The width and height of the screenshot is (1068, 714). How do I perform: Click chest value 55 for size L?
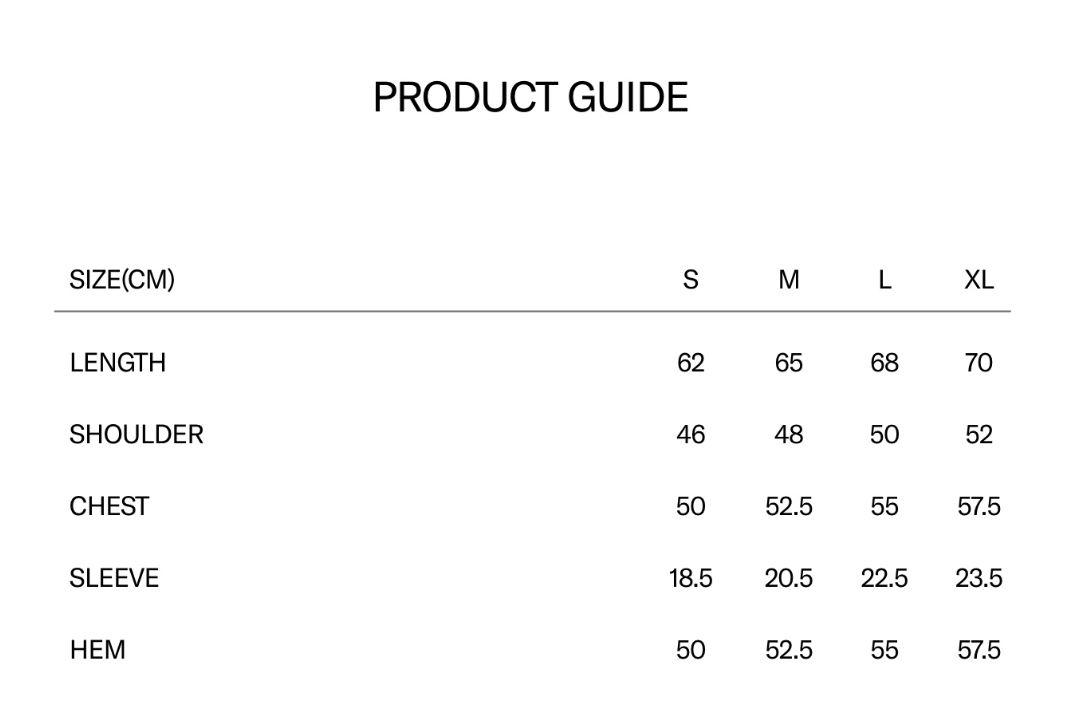884,506
